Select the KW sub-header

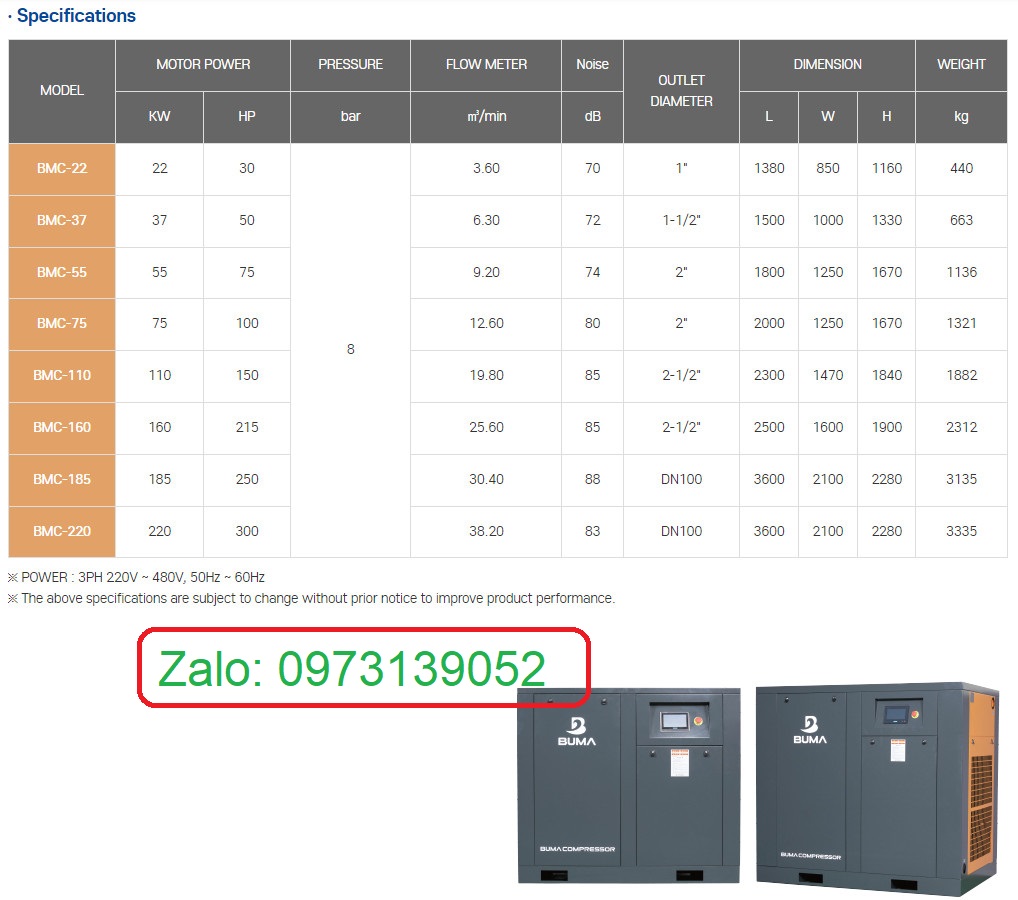click(x=159, y=116)
